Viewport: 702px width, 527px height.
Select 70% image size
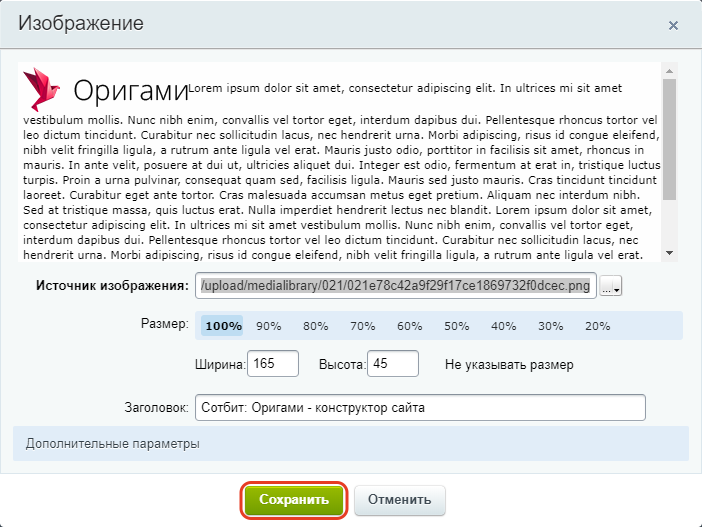click(363, 326)
